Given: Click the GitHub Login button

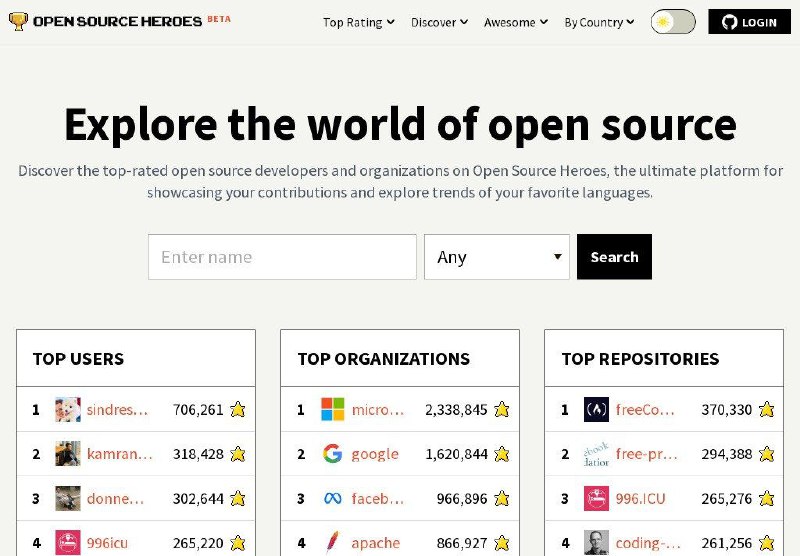Looking at the screenshot, I should (x=749, y=22).
